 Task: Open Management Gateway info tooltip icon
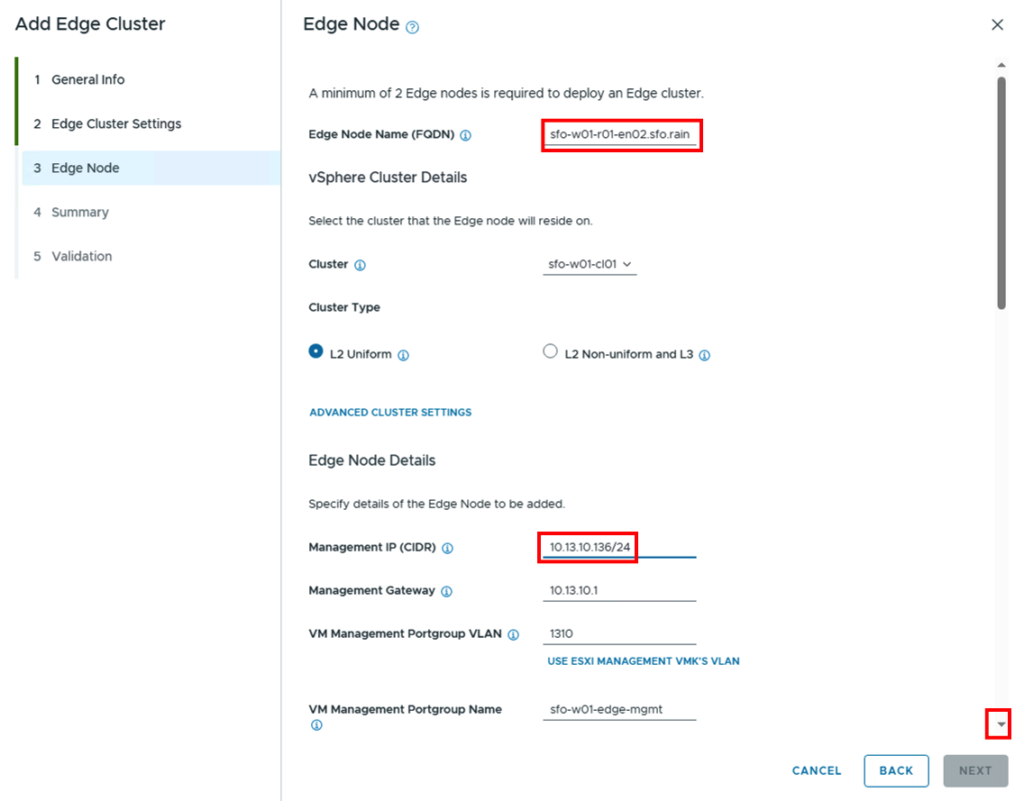(447, 591)
